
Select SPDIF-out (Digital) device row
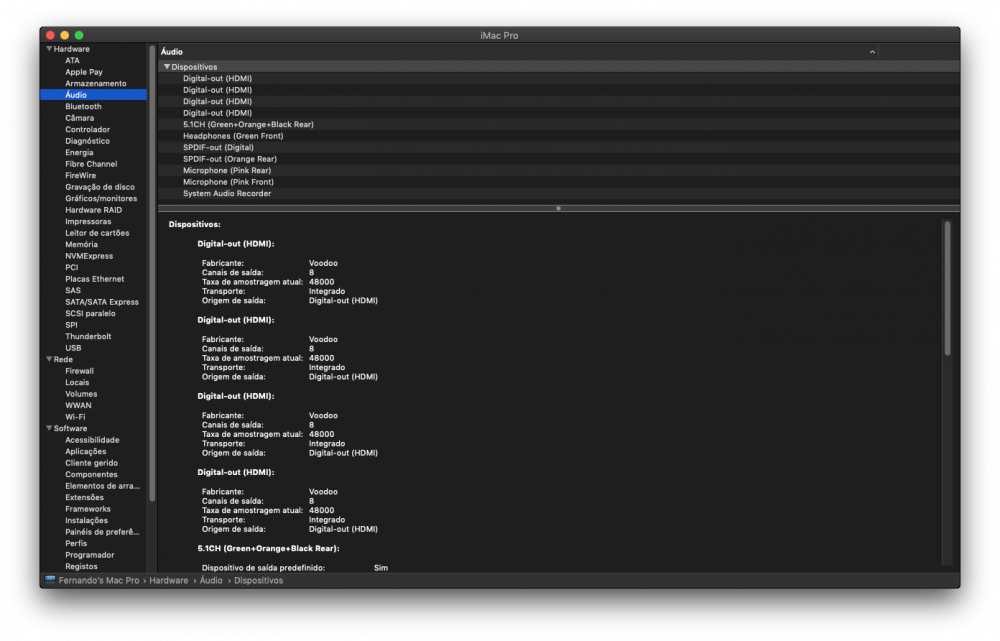pyautogui.click(x=559, y=147)
